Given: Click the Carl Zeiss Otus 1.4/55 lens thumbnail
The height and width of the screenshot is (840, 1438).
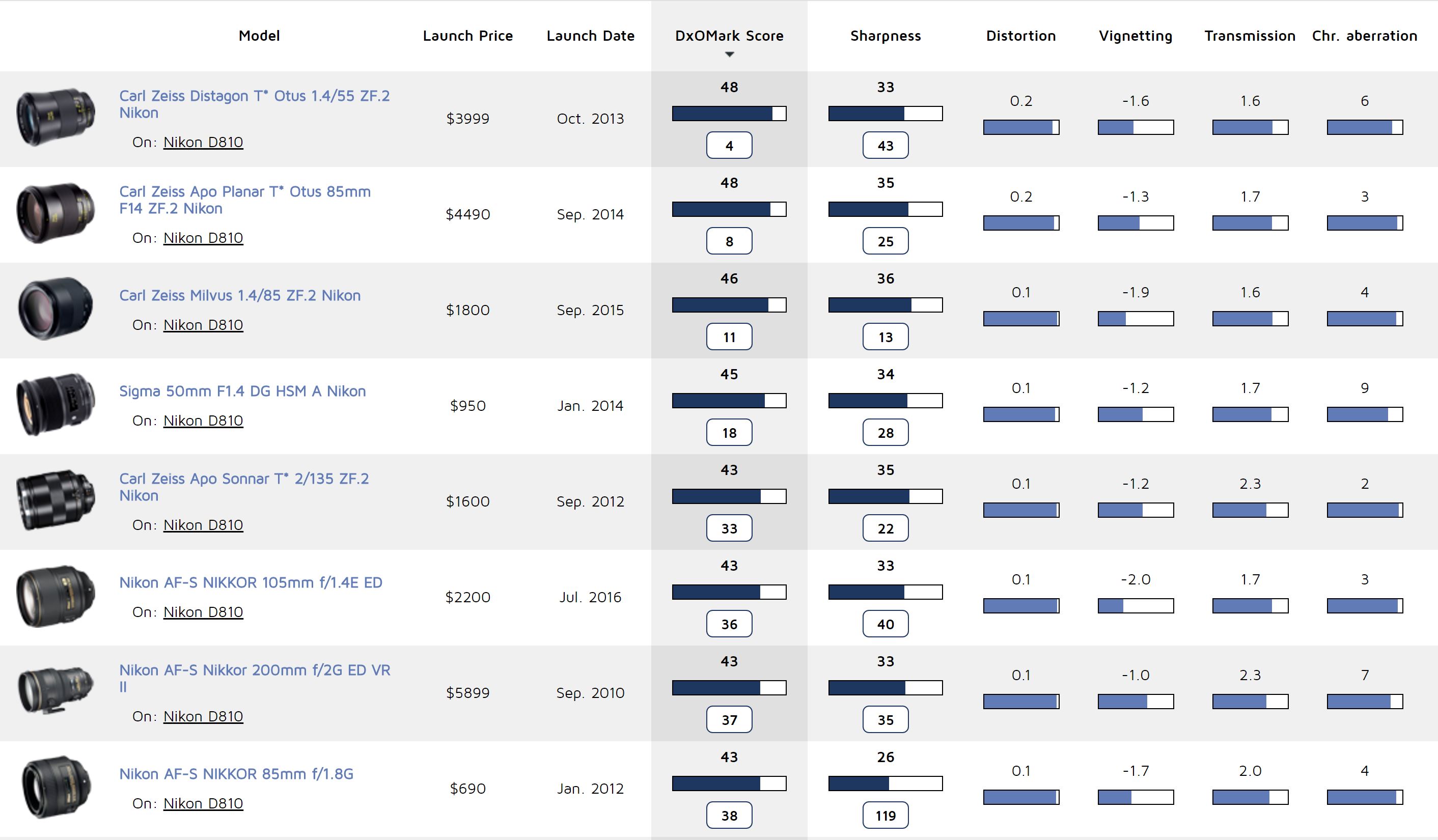Looking at the screenshot, I should pos(56,117).
